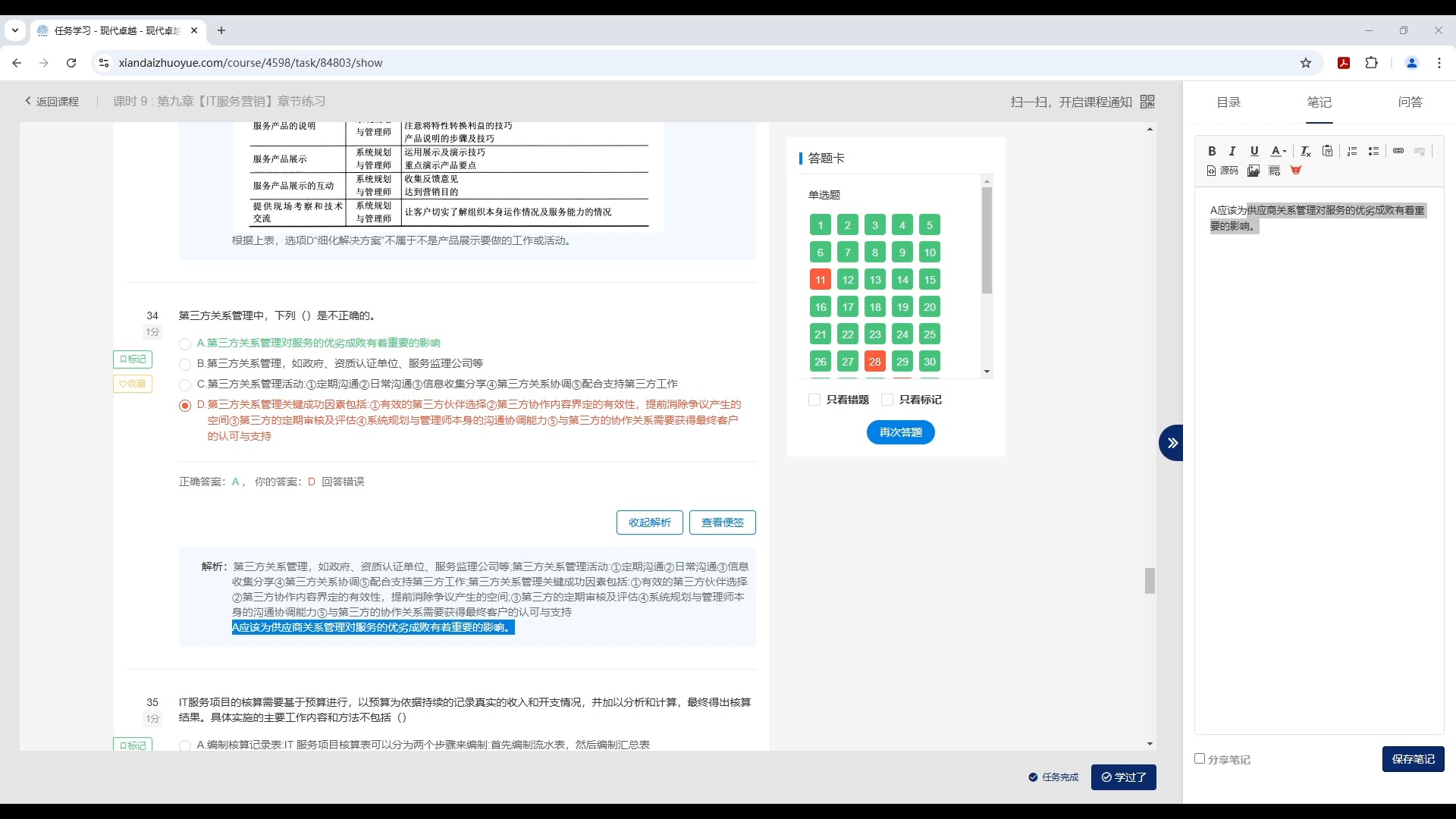Click the 再次答题 button
The height and width of the screenshot is (819, 1456).
[x=901, y=432]
